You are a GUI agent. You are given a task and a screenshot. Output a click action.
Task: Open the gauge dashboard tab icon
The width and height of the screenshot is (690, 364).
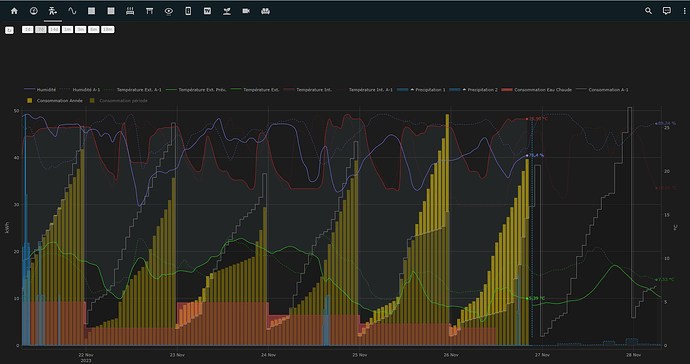point(33,11)
